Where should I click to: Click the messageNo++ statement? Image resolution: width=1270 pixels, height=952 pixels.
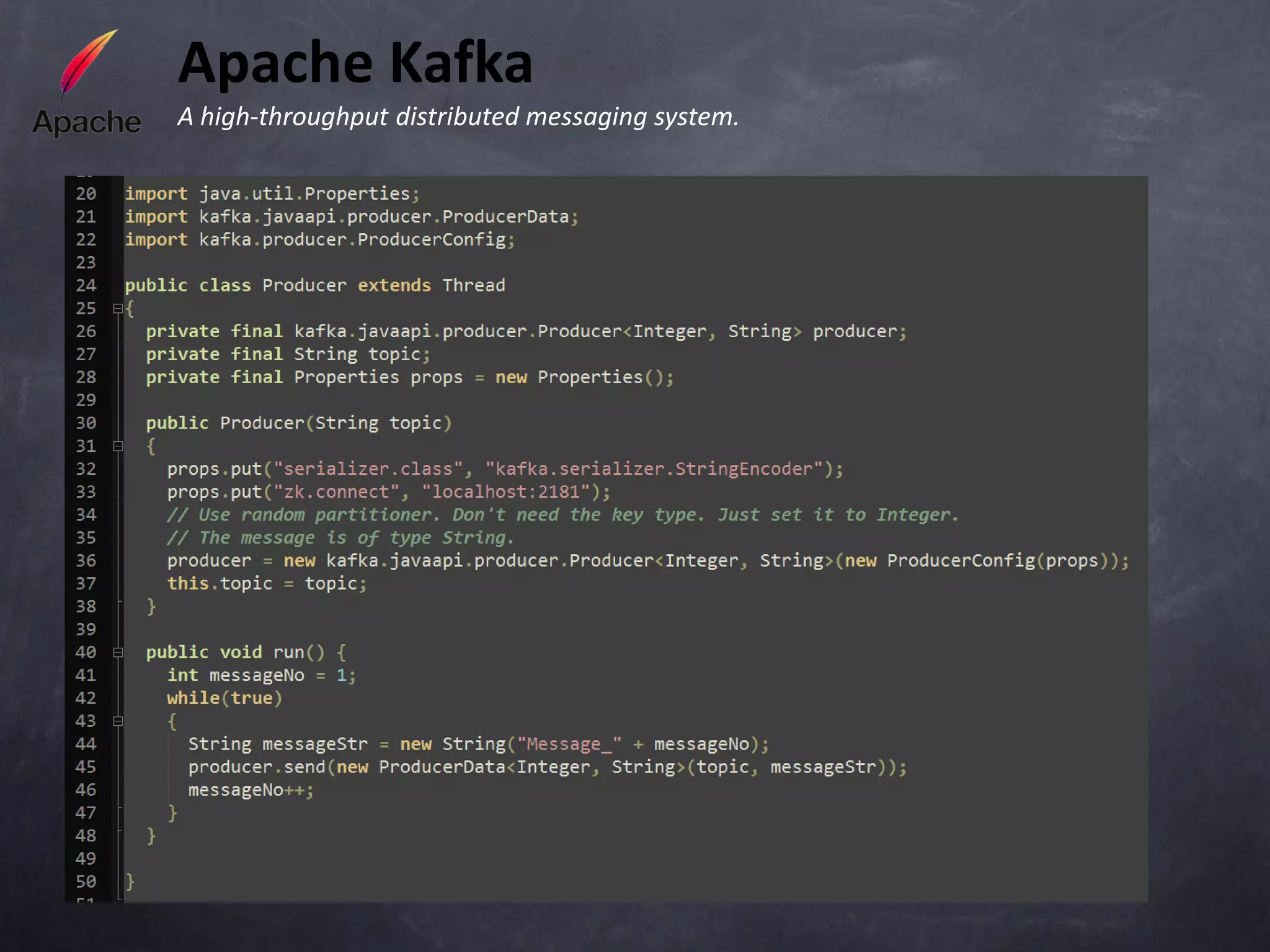(251, 790)
